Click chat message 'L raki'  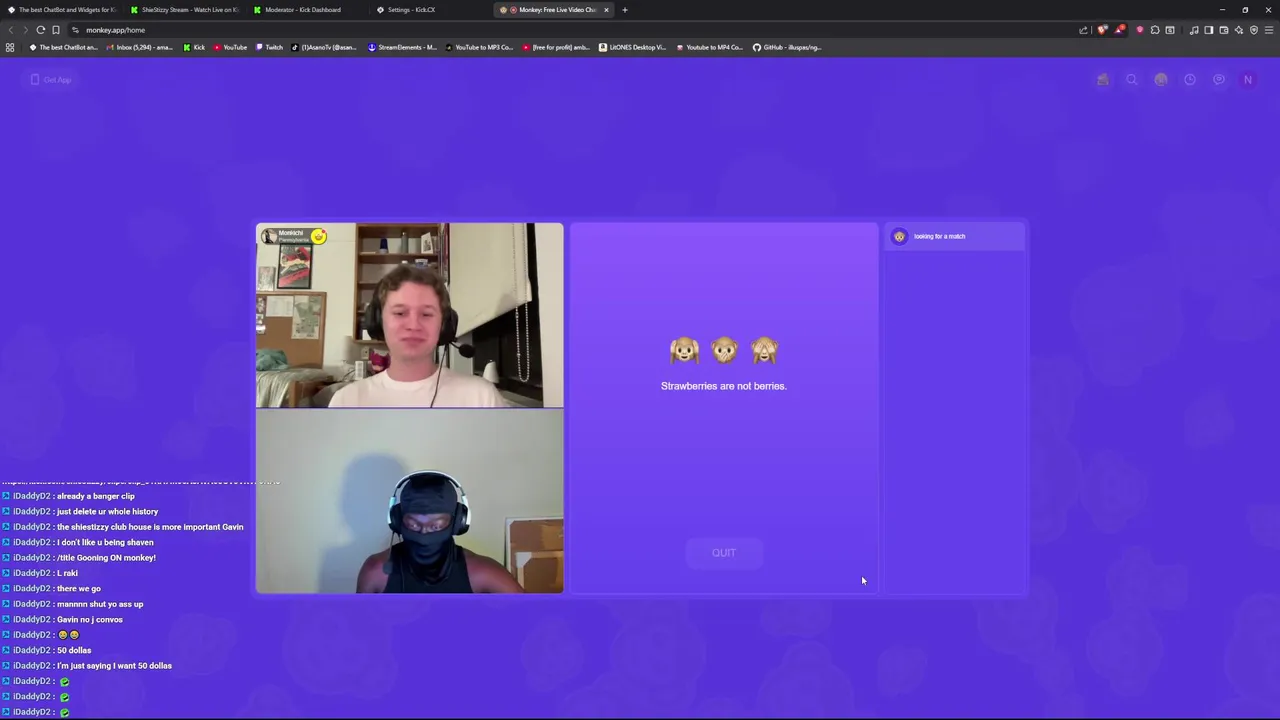coord(67,573)
